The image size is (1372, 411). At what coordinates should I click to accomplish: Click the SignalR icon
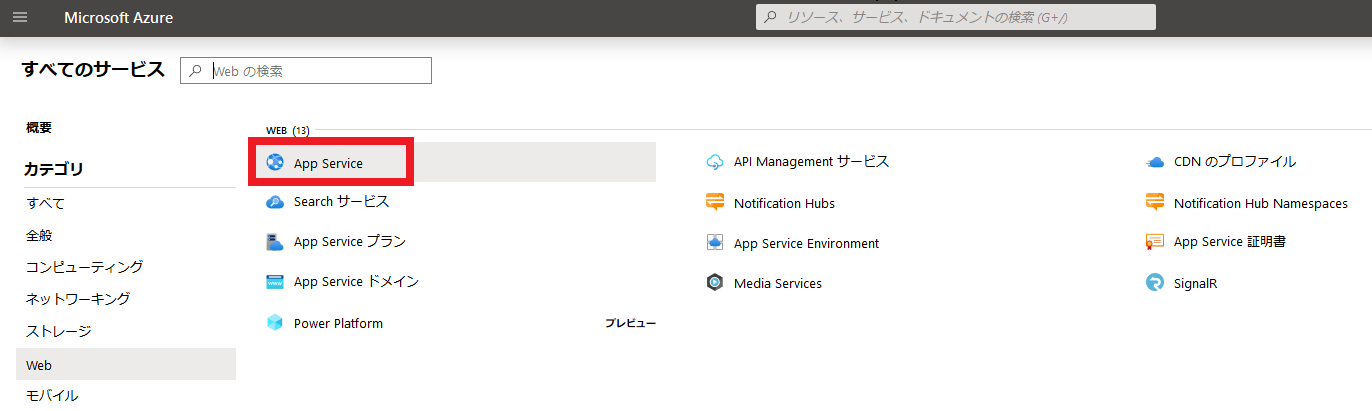1155,283
